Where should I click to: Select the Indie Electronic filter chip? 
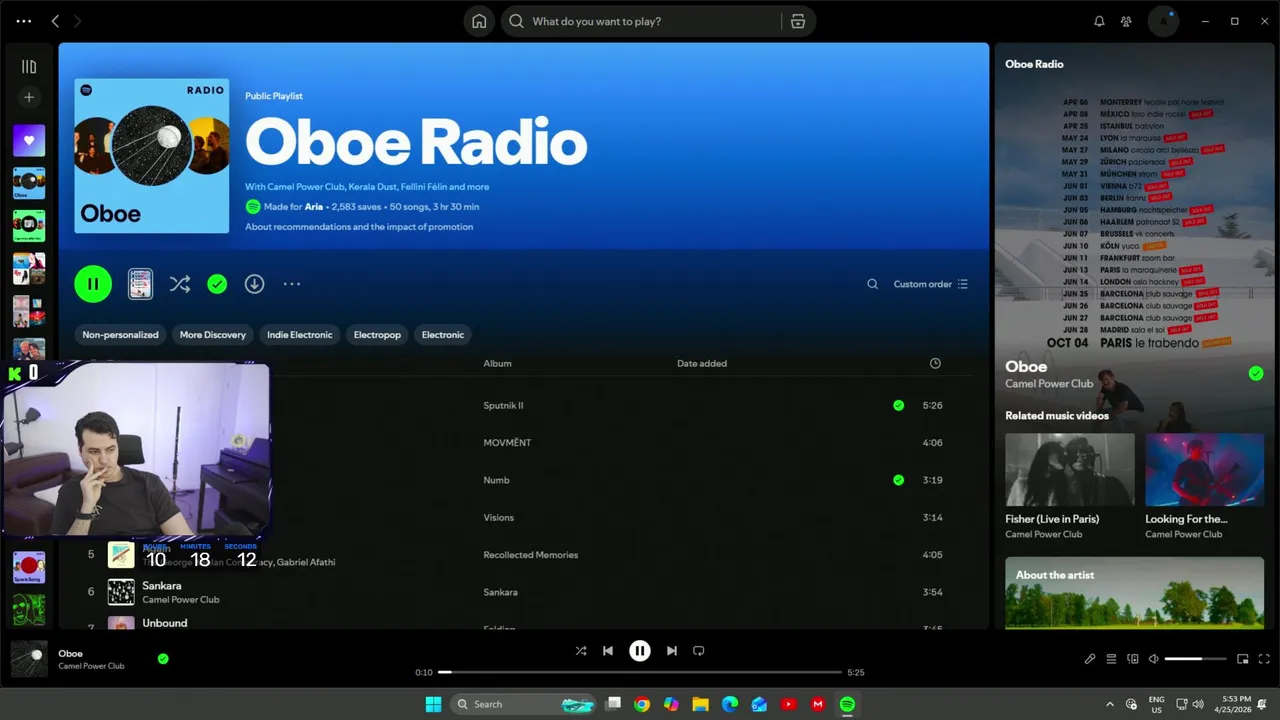[x=299, y=335]
